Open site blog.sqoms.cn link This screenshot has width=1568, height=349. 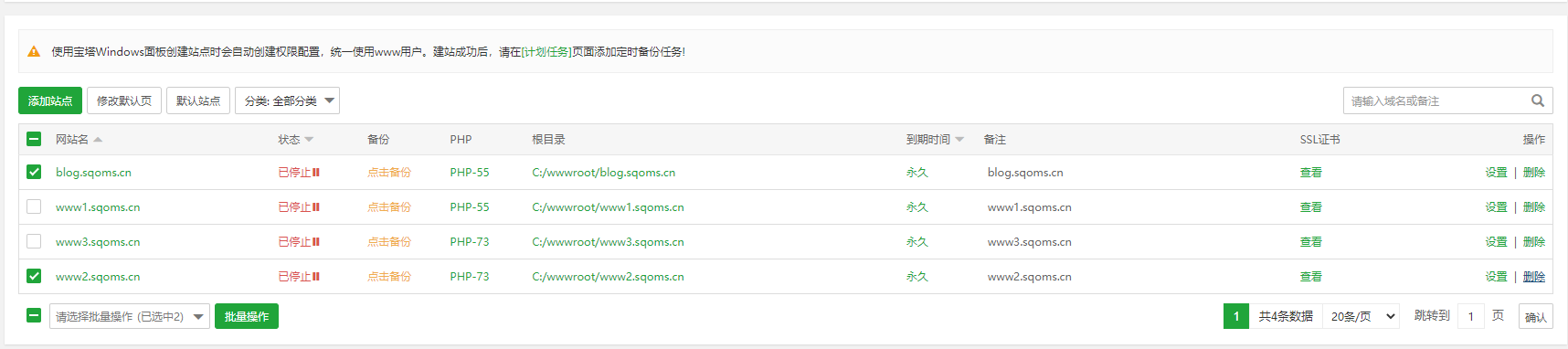(93, 173)
